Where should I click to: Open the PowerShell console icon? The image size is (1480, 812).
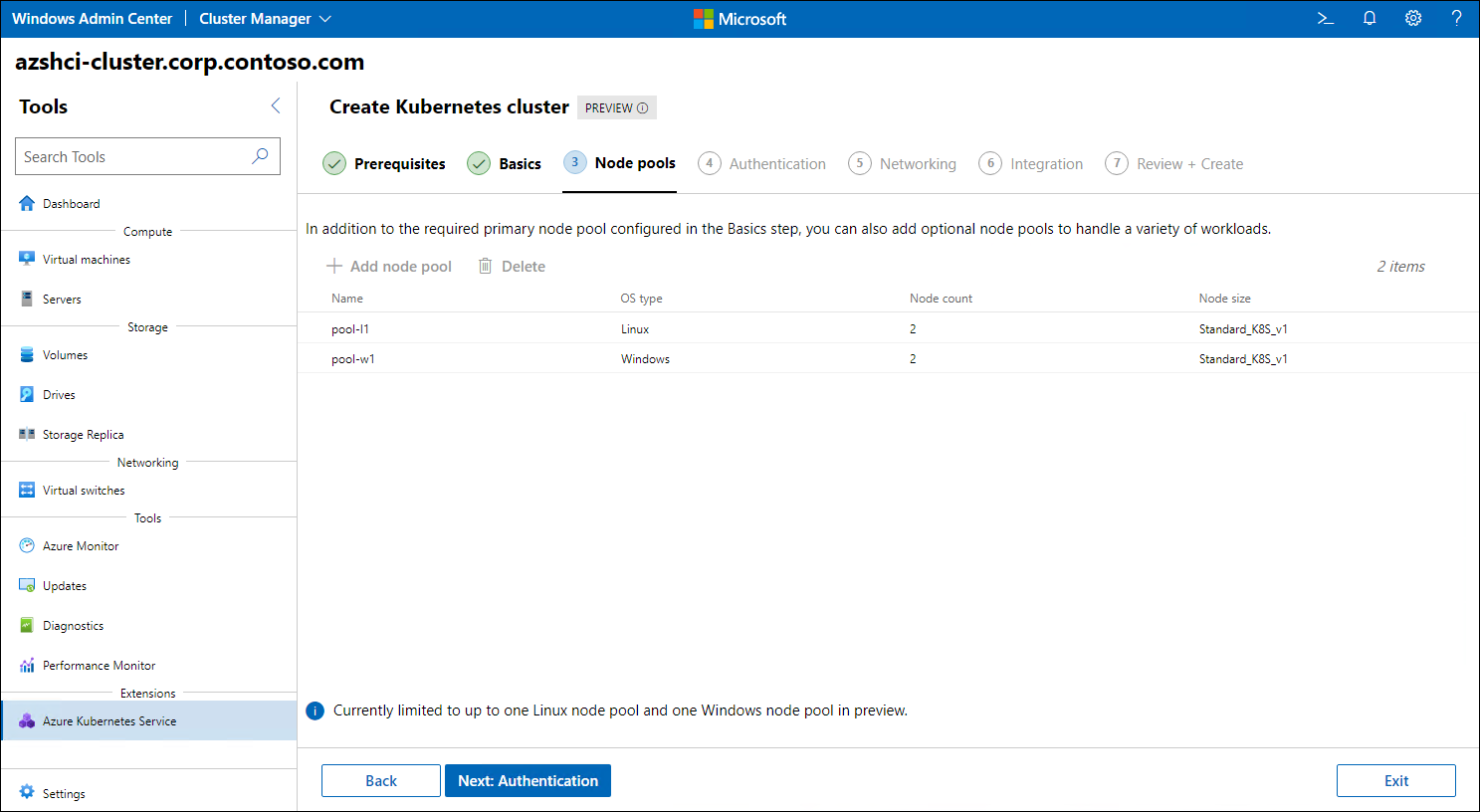[1324, 18]
